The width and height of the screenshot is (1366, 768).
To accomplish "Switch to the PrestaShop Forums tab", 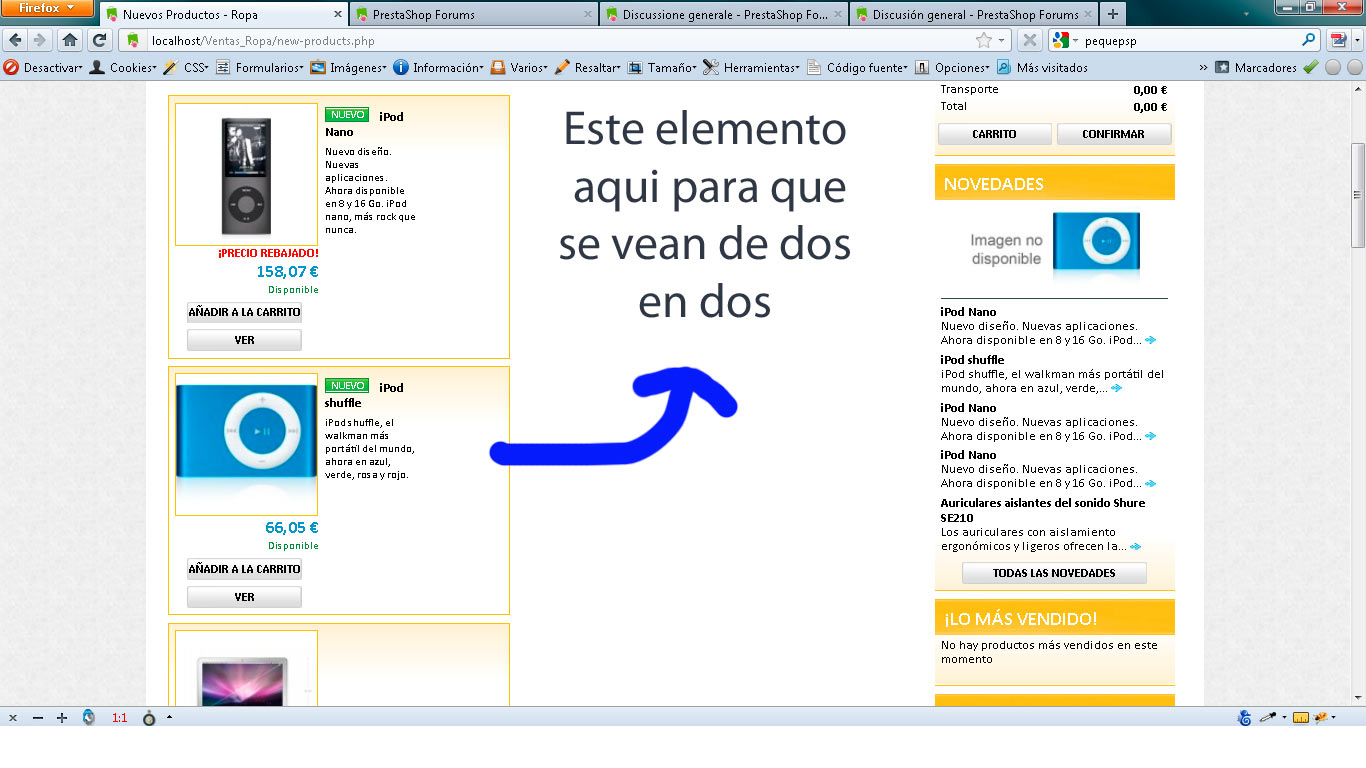I will click(x=473, y=15).
